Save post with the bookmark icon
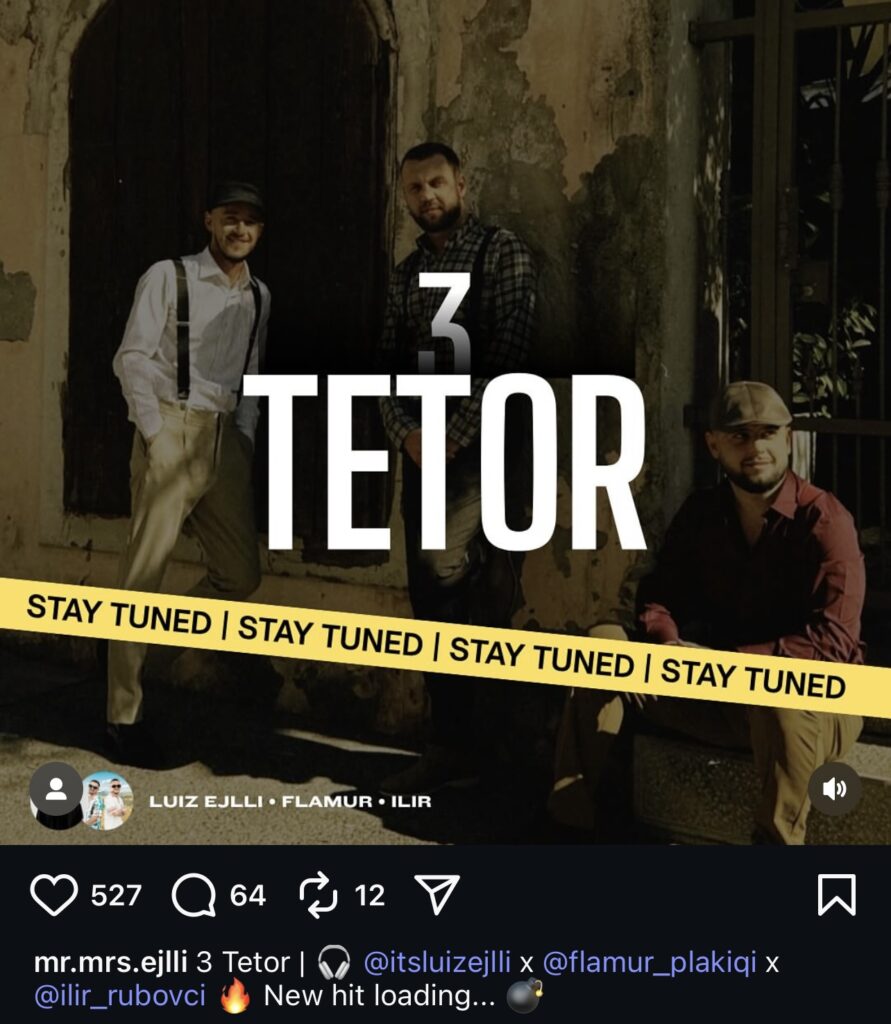Image resolution: width=891 pixels, height=1024 pixels. click(837, 894)
